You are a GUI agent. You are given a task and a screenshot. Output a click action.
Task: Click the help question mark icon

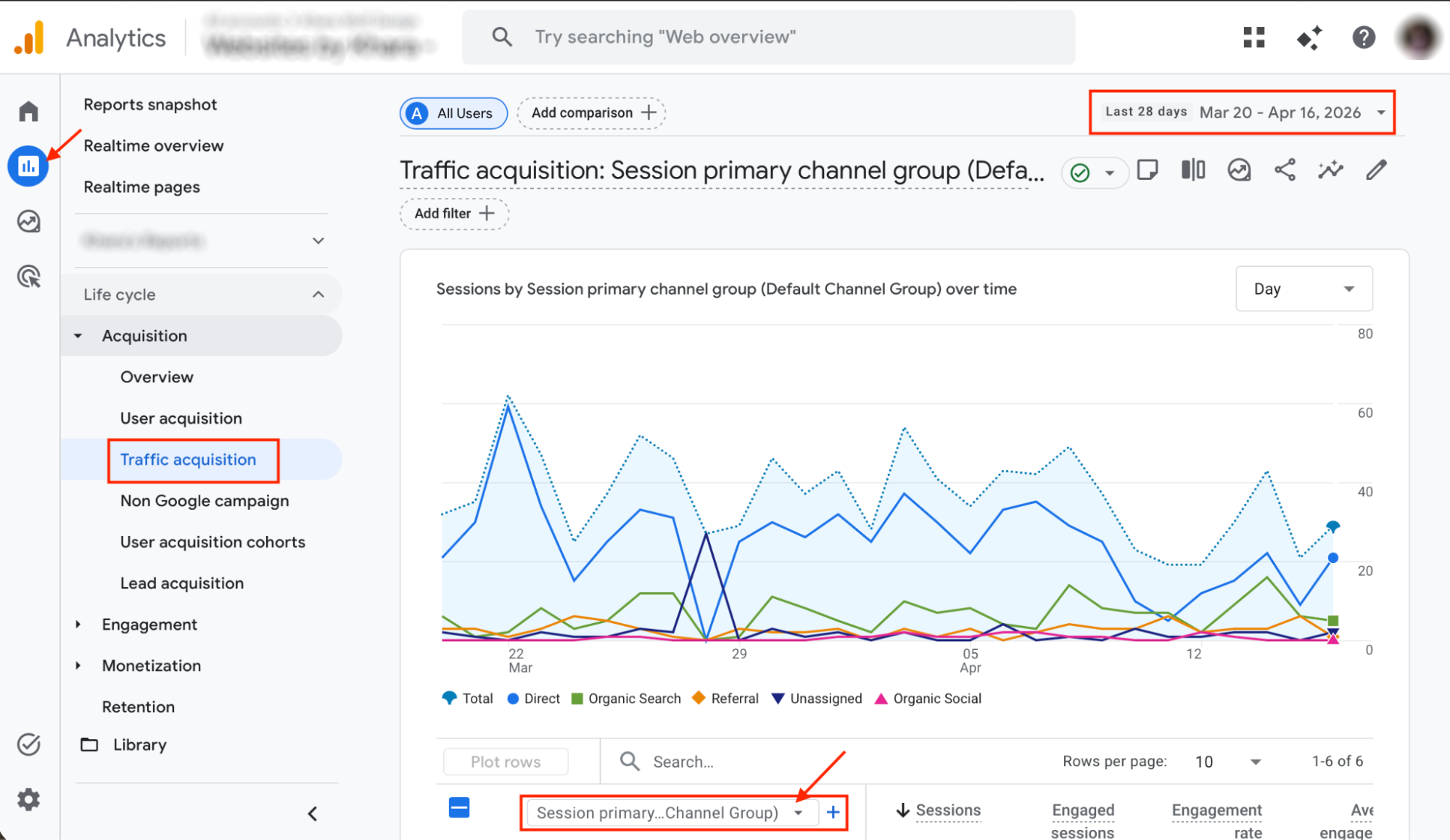[1364, 38]
